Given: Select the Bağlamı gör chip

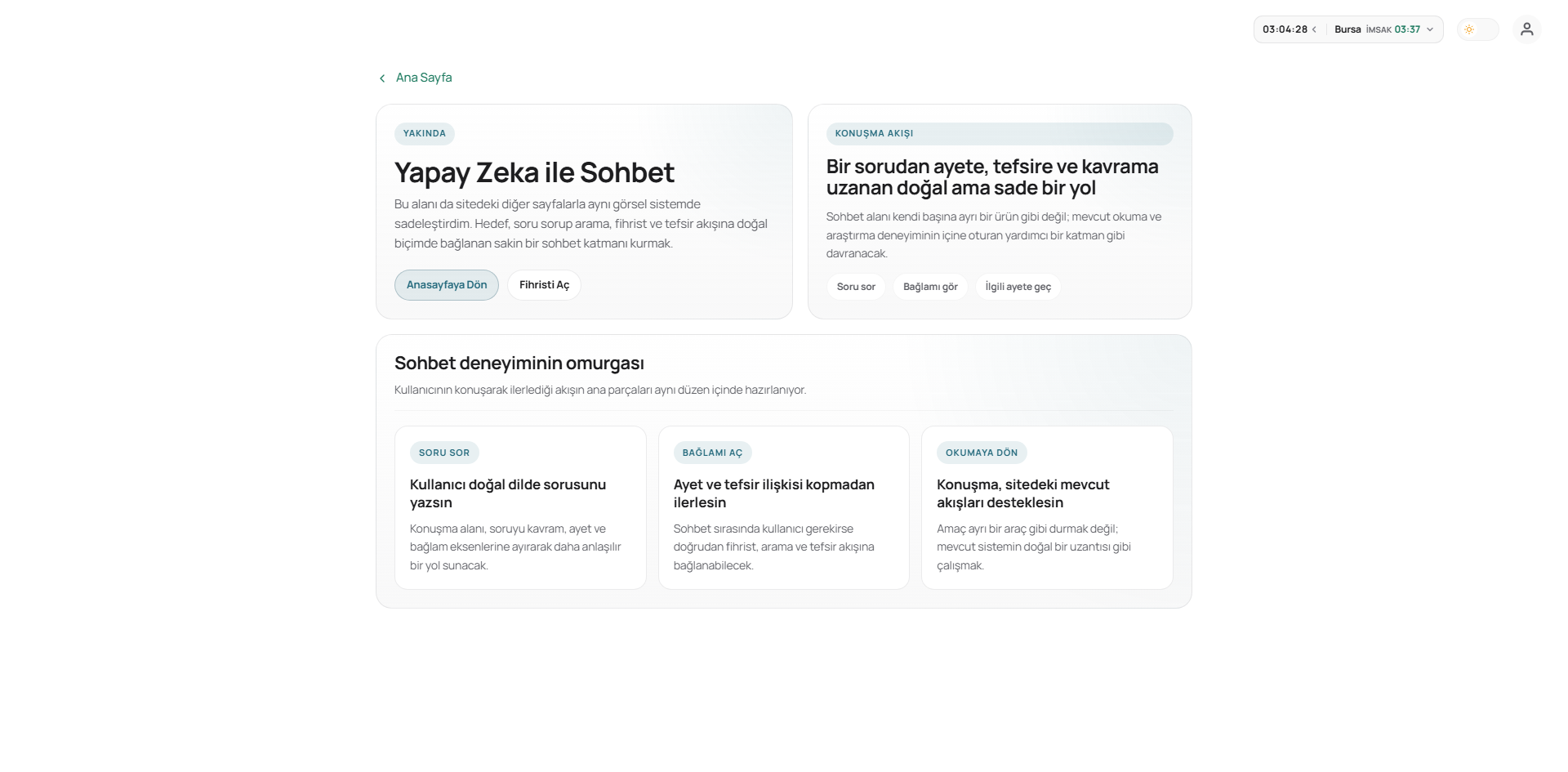Looking at the screenshot, I should click(930, 287).
